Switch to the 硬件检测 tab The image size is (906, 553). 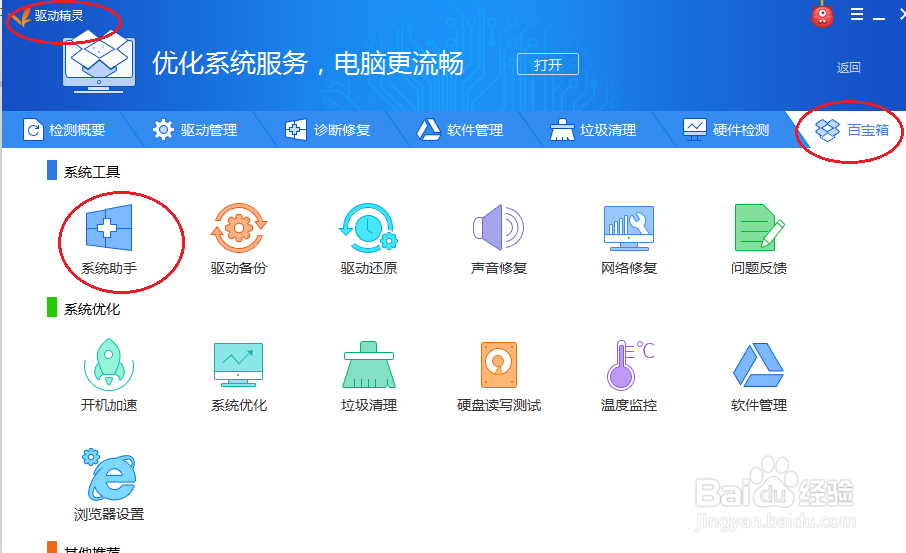pyautogui.click(x=726, y=130)
